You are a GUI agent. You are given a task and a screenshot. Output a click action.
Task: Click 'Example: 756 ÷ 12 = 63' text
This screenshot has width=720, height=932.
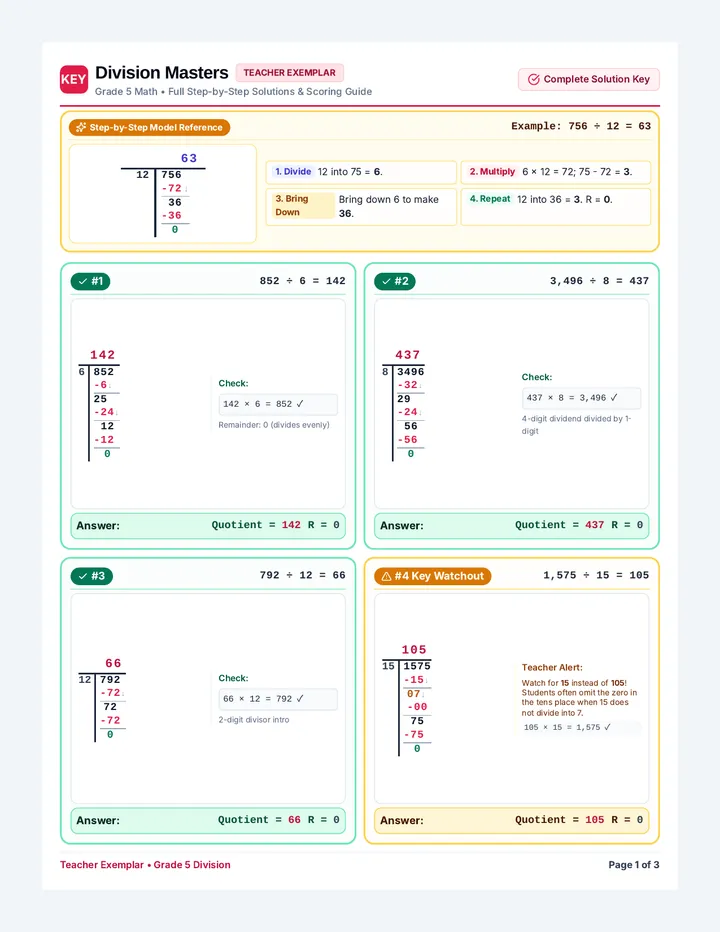581,126
